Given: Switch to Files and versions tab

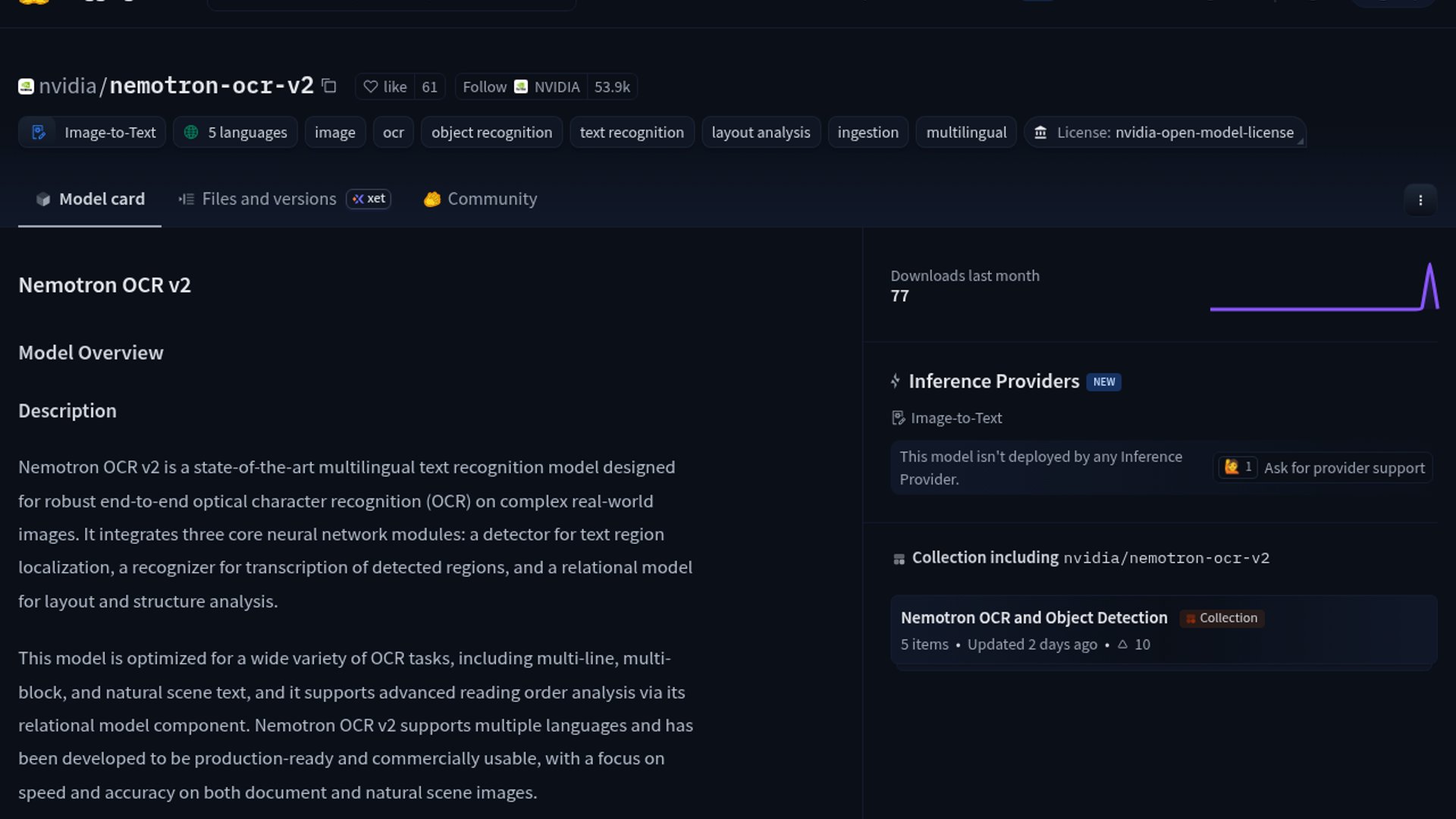Looking at the screenshot, I should pyautogui.click(x=268, y=199).
